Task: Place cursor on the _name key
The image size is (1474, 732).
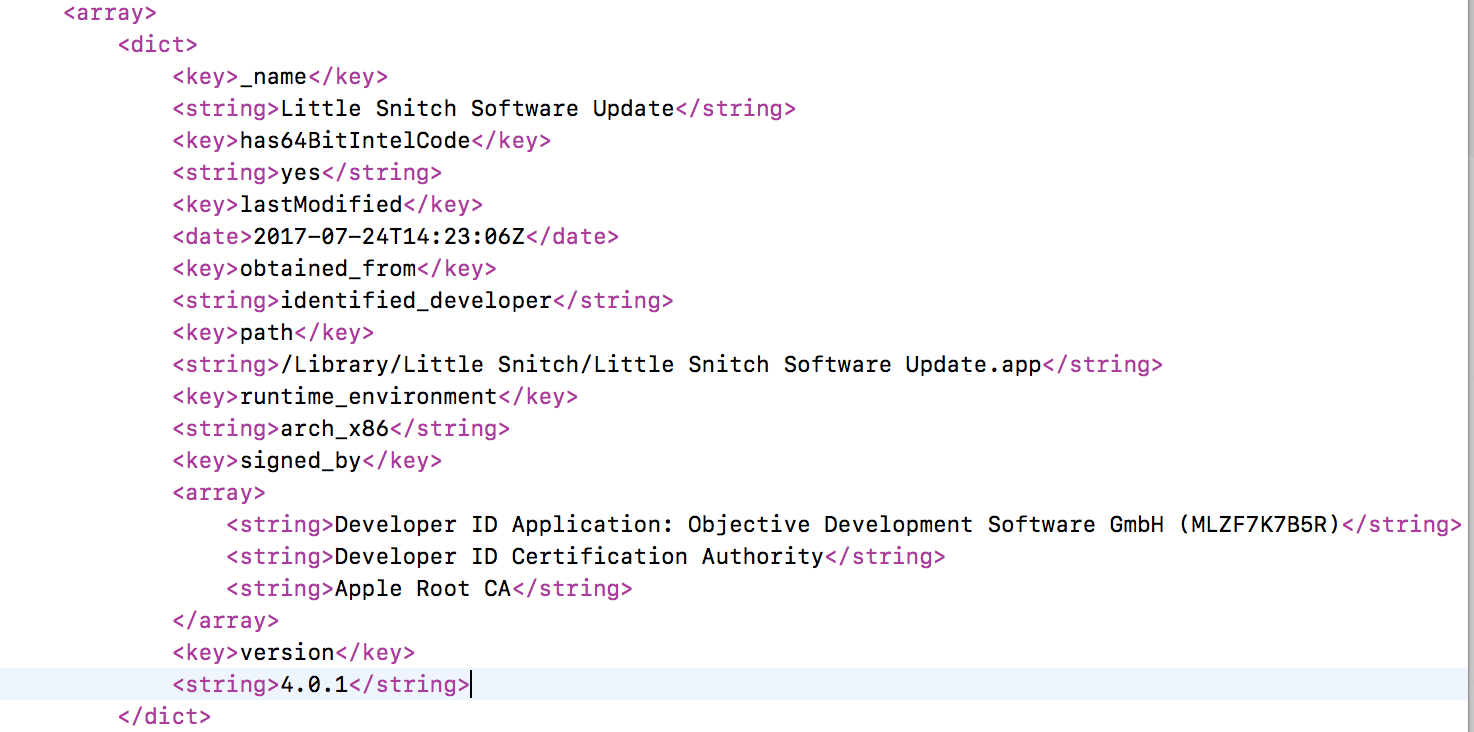Action: [273, 77]
